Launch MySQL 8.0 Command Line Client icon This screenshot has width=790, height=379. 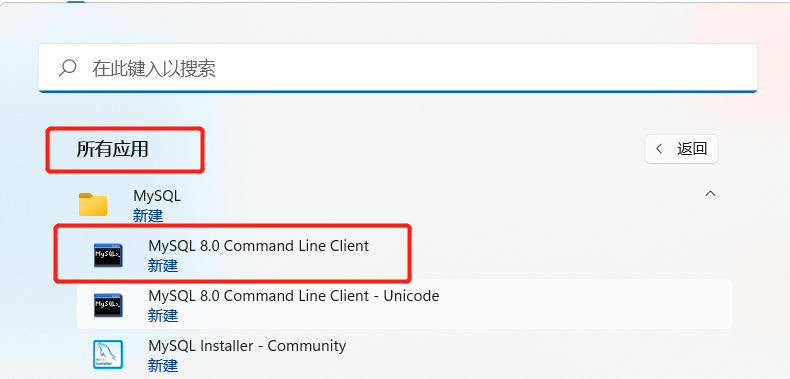tap(108, 255)
